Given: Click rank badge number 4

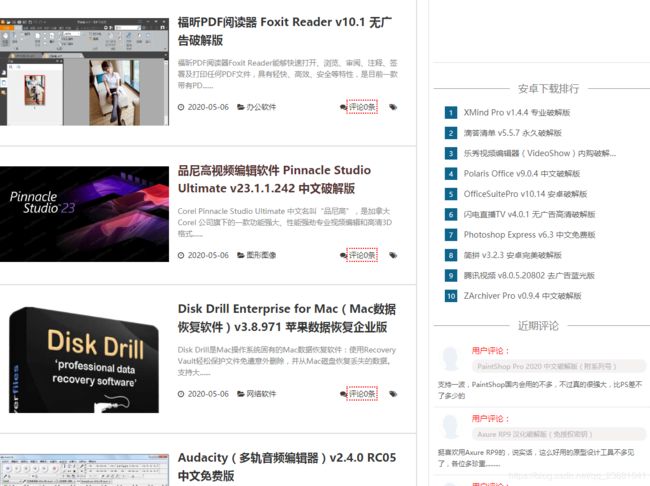Looking at the screenshot, I should pos(451,173).
